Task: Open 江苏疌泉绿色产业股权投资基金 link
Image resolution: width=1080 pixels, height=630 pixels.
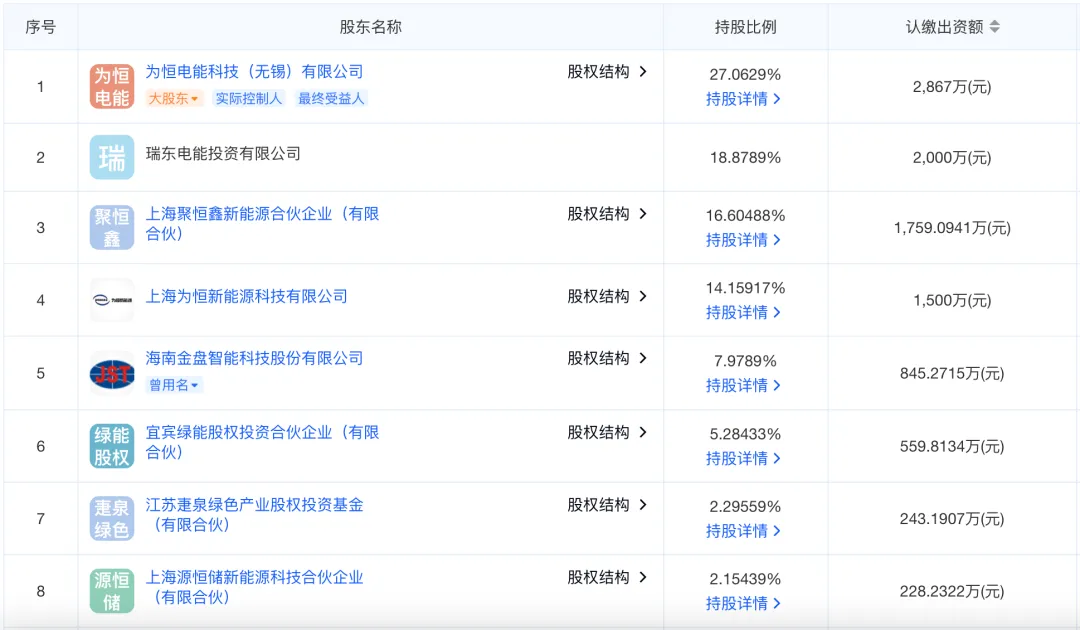Action: (x=254, y=514)
